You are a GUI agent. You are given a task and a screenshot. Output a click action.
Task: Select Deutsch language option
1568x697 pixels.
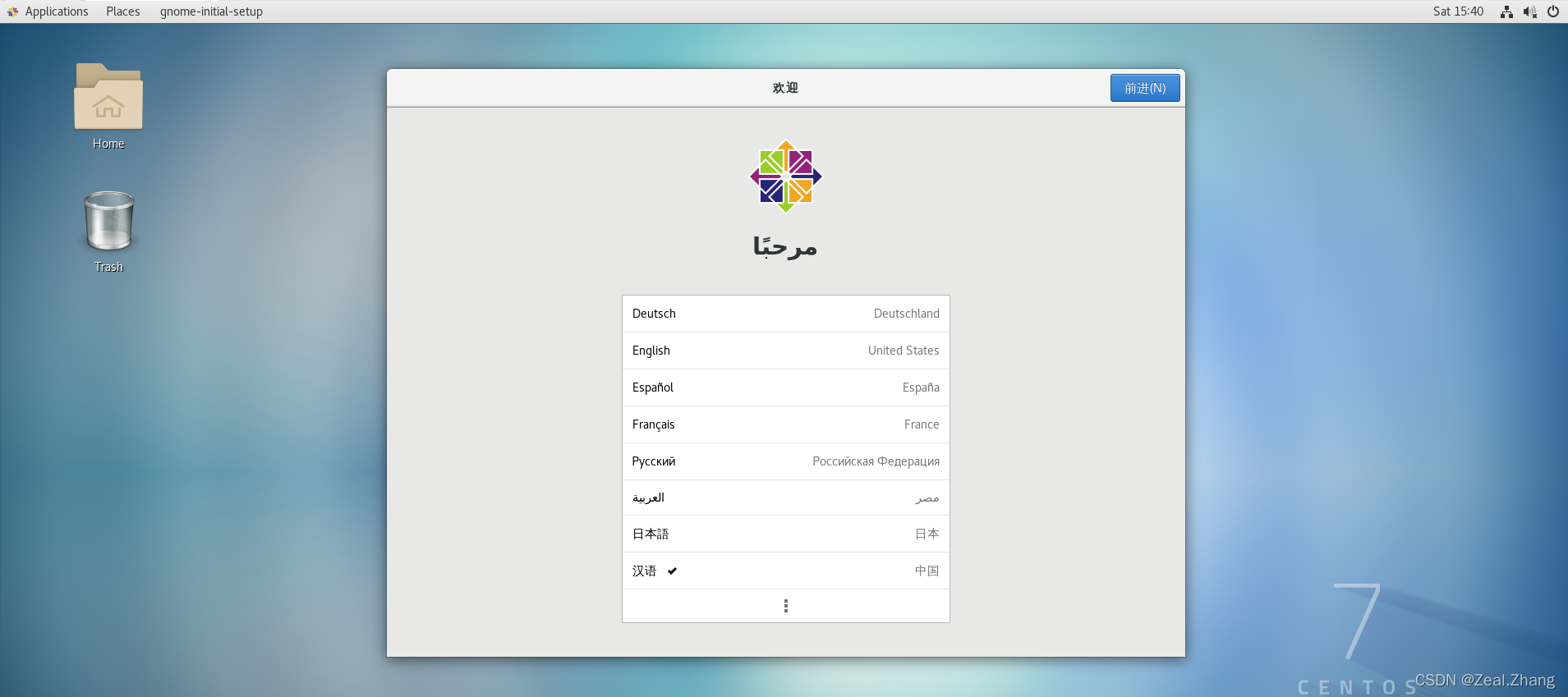tap(785, 314)
